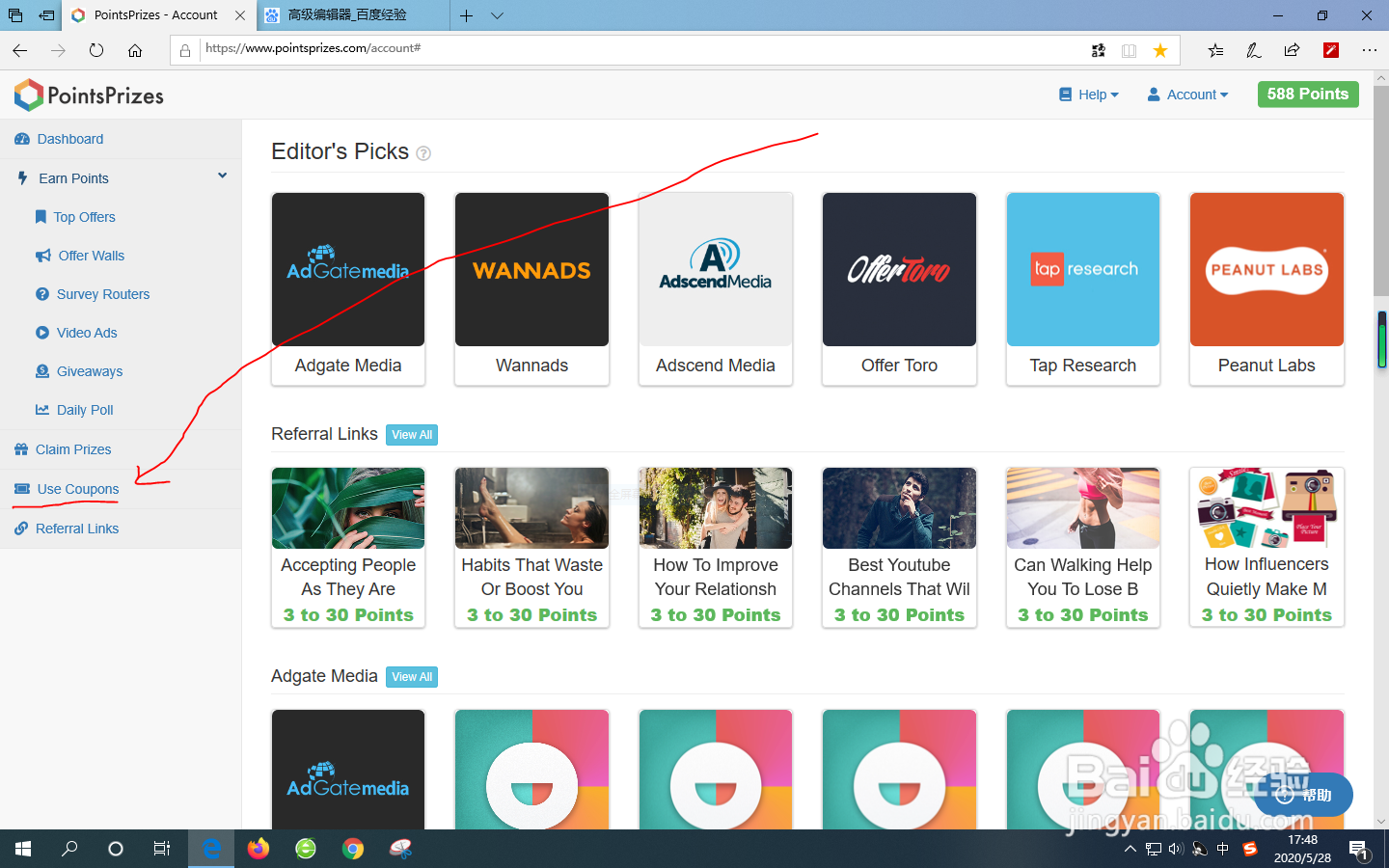Open a new tab with plus
The width and height of the screenshot is (1389, 868).
coord(466,15)
